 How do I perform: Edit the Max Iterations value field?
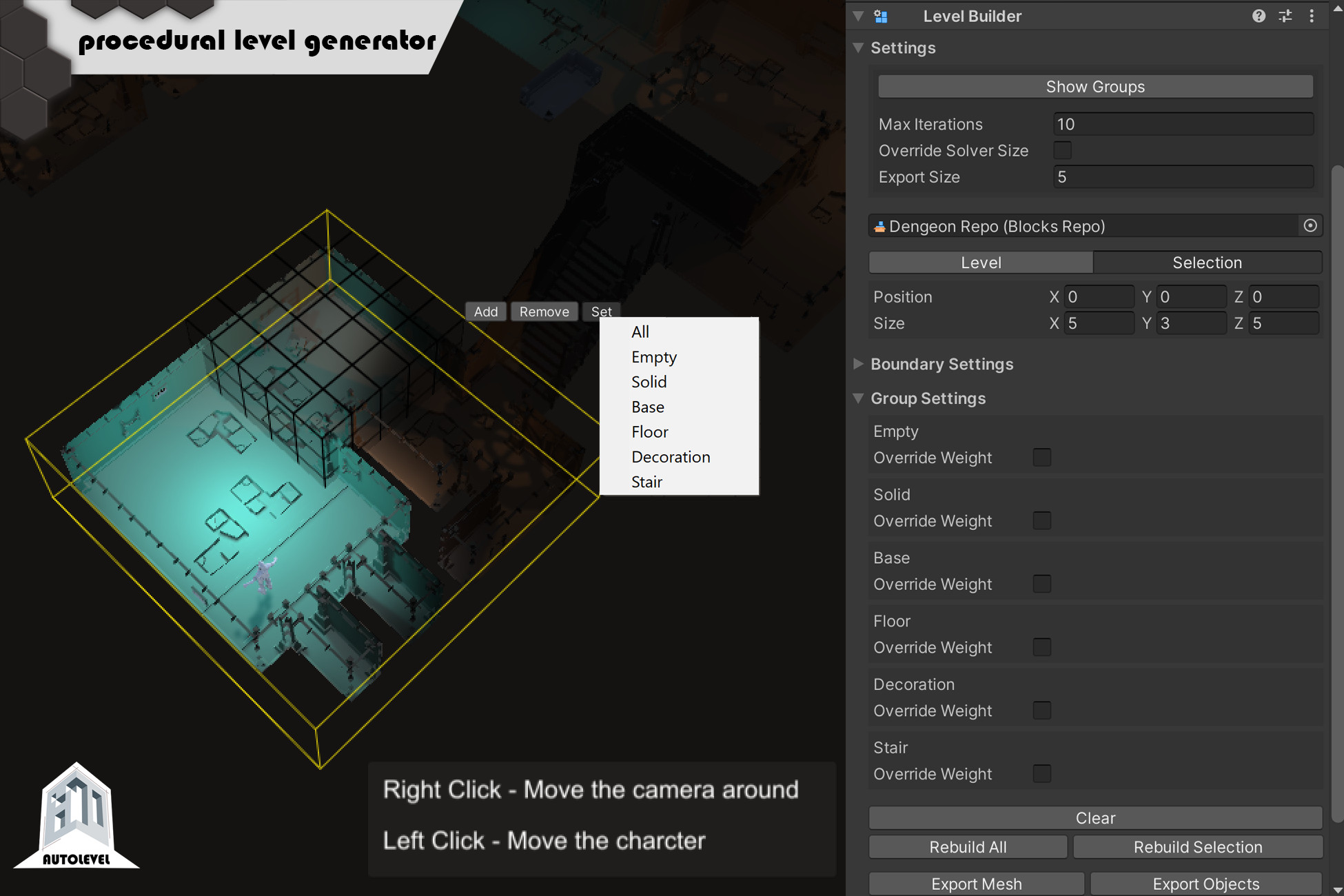(x=1182, y=124)
